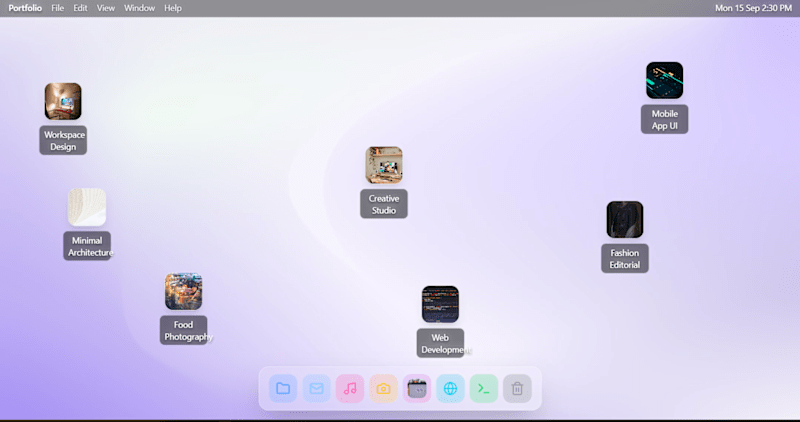Click the date and time in menu bar
Image resolution: width=800 pixels, height=422 pixels.
pyautogui.click(x=753, y=8)
